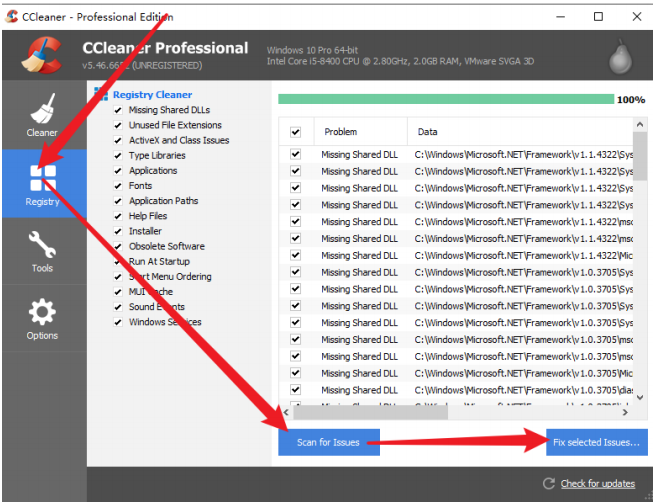Image resolution: width=657 pixels, height=503 pixels.
Task: Click the Registry Cleaner heading icon
Action: click(x=101, y=94)
